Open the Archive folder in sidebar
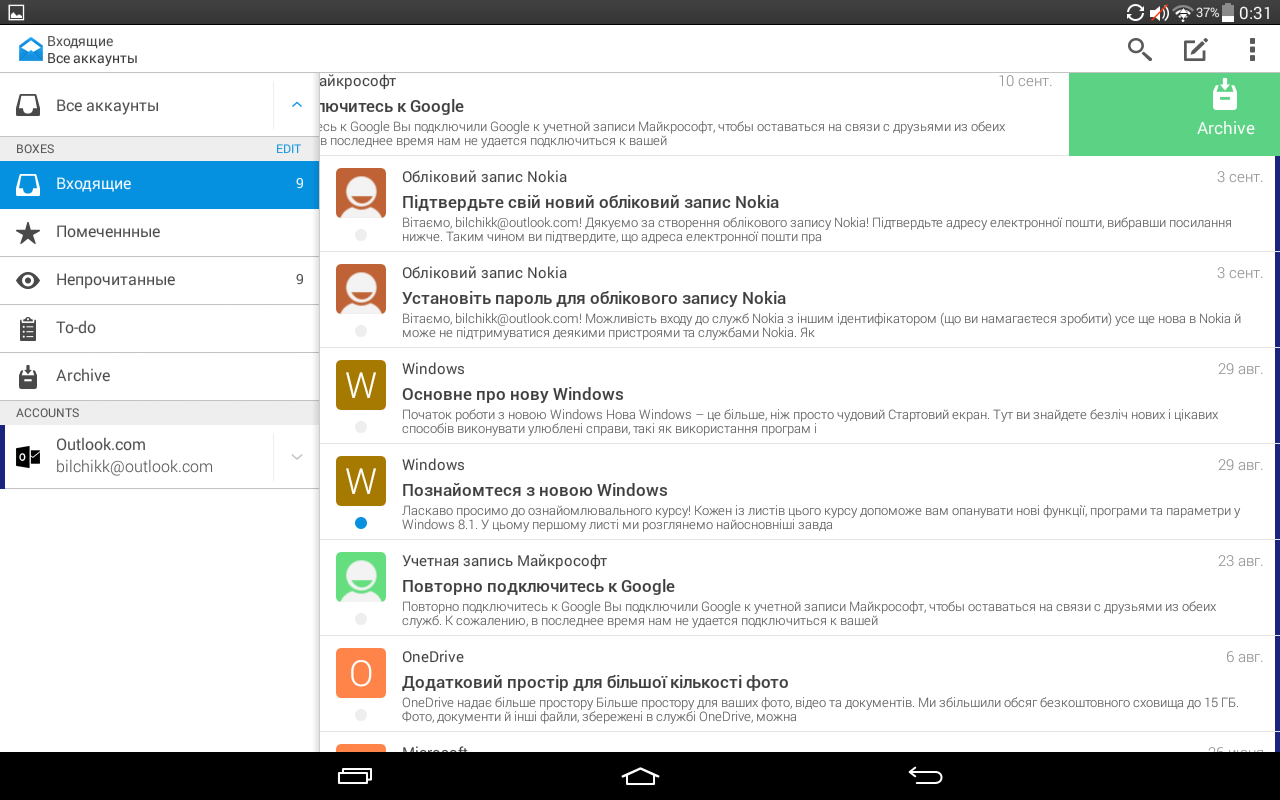This screenshot has height=800, width=1280. pyautogui.click(x=160, y=376)
